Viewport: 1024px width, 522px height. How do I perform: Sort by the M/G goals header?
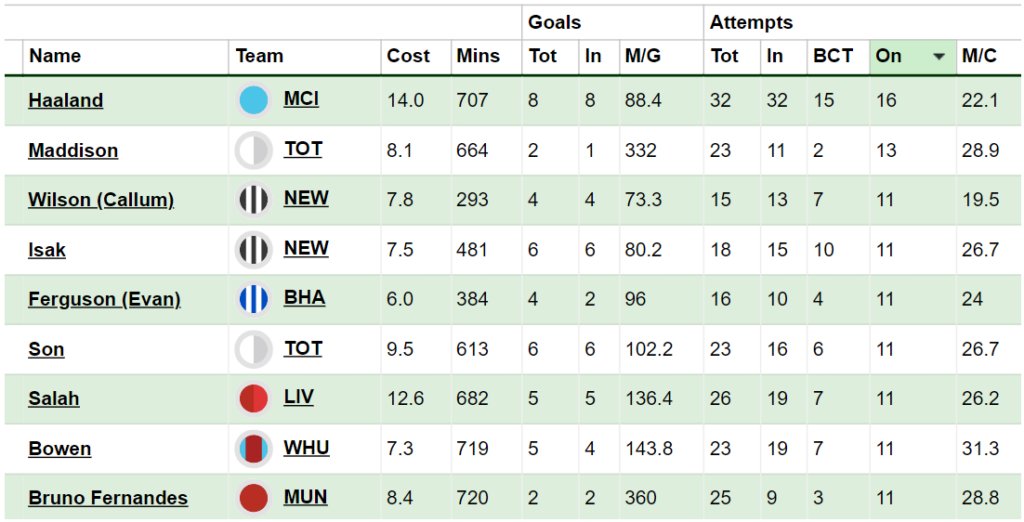coord(643,56)
